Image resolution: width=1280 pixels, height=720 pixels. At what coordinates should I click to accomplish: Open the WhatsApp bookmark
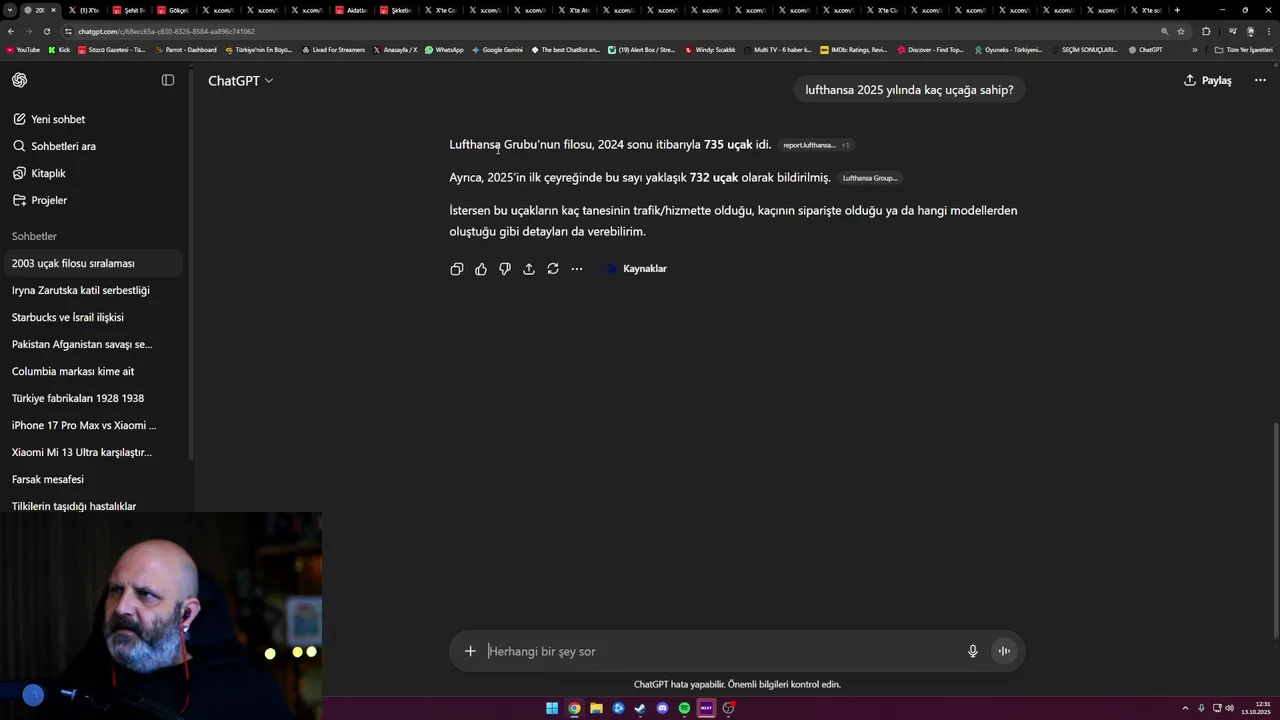tap(444, 49)
